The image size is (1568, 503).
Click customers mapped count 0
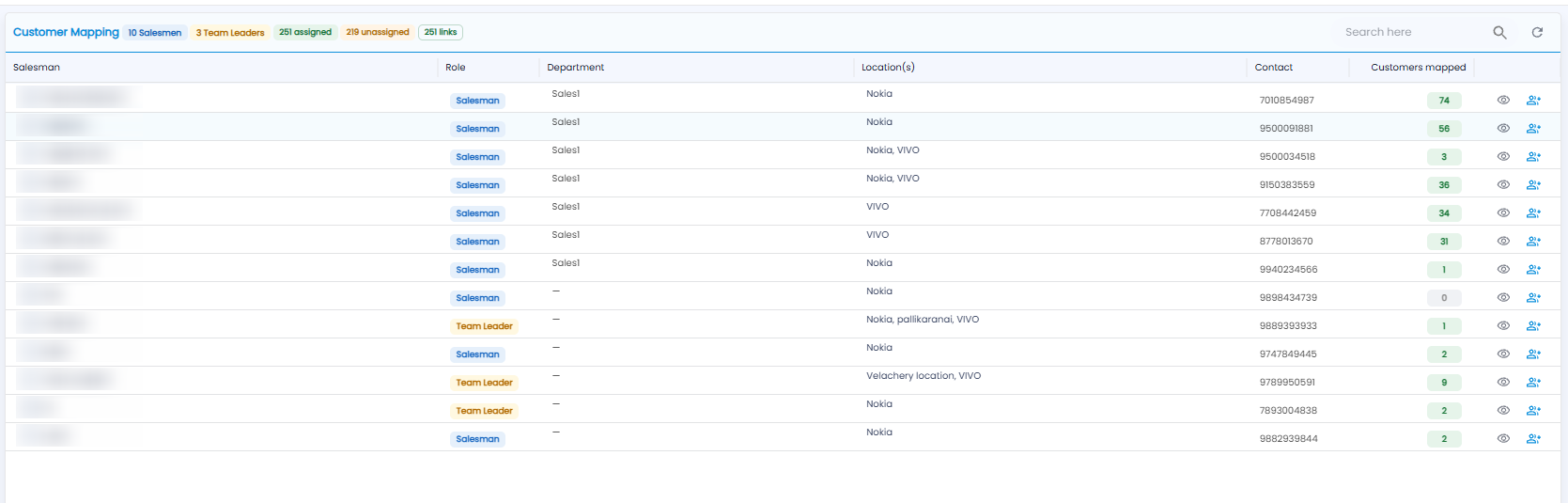[x=1444, y=298]
